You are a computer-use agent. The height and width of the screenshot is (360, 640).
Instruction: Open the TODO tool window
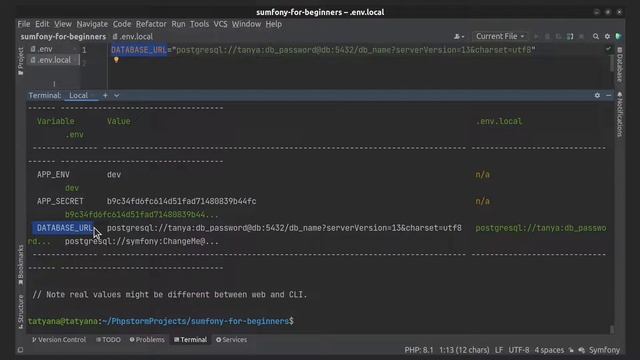pyautogui.click(x=108, y=340)
